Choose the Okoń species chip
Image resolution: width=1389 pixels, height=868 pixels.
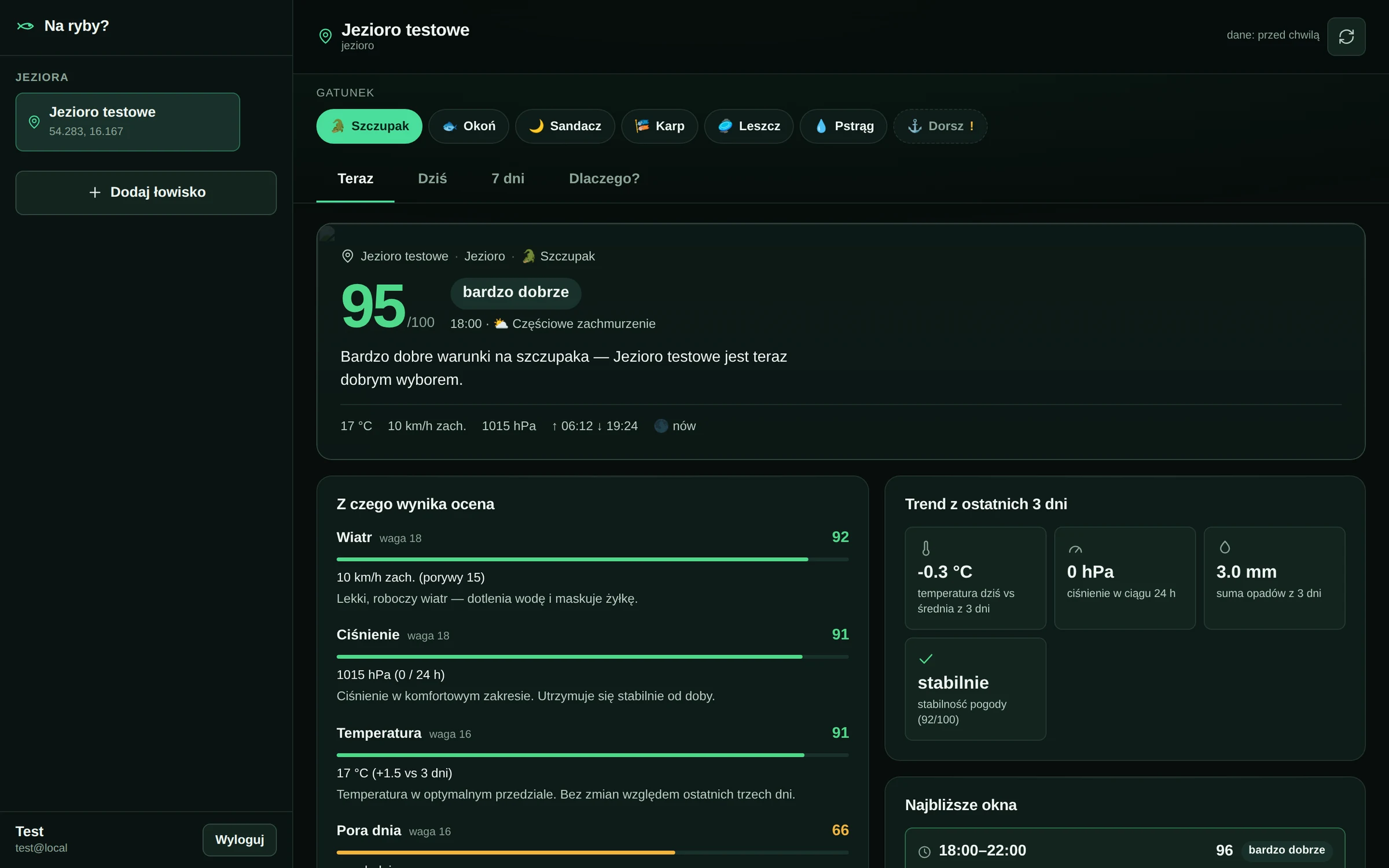pyautogui.click(x=469, y=126)
